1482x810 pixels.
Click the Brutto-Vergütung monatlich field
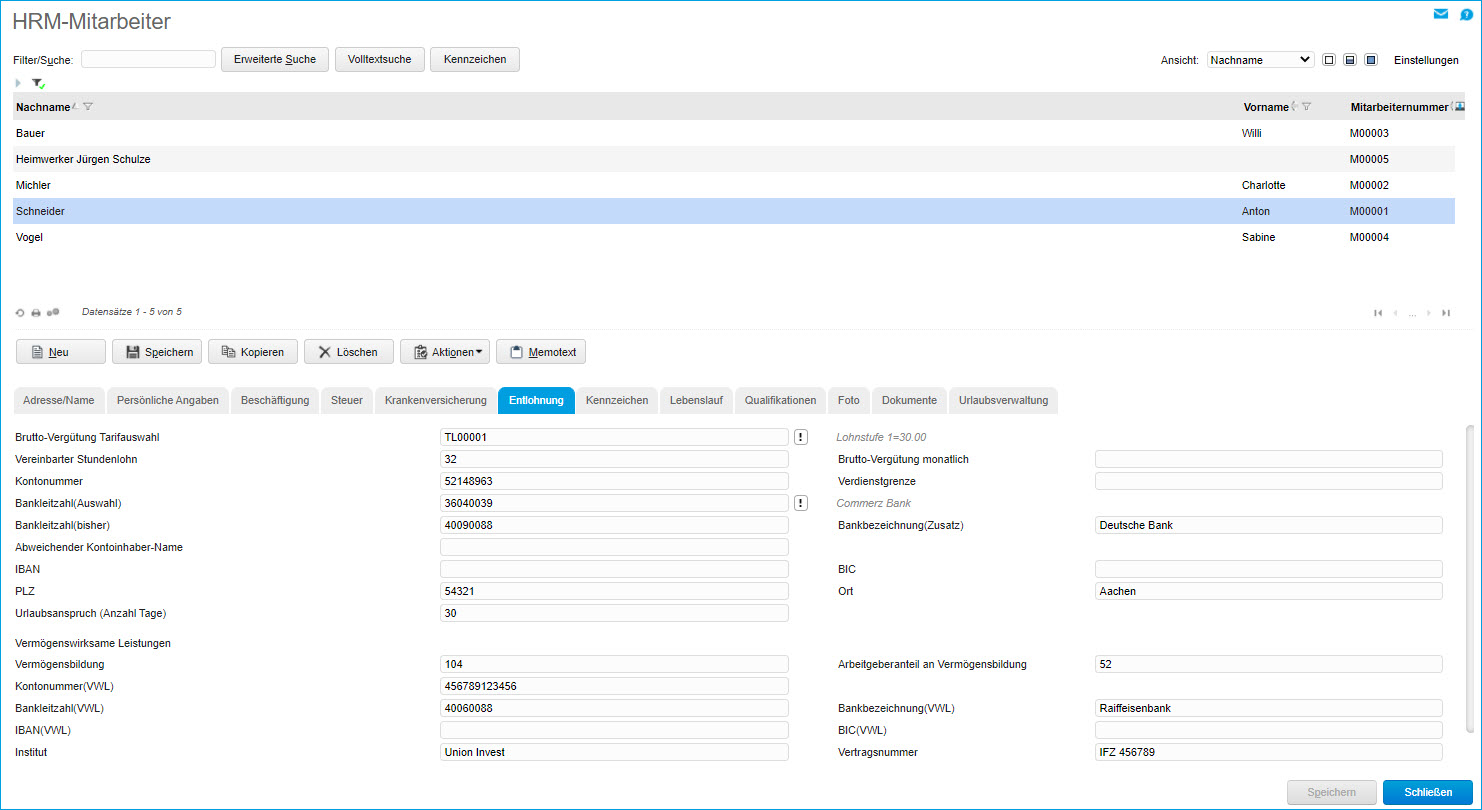click(x=1269, y=459)
